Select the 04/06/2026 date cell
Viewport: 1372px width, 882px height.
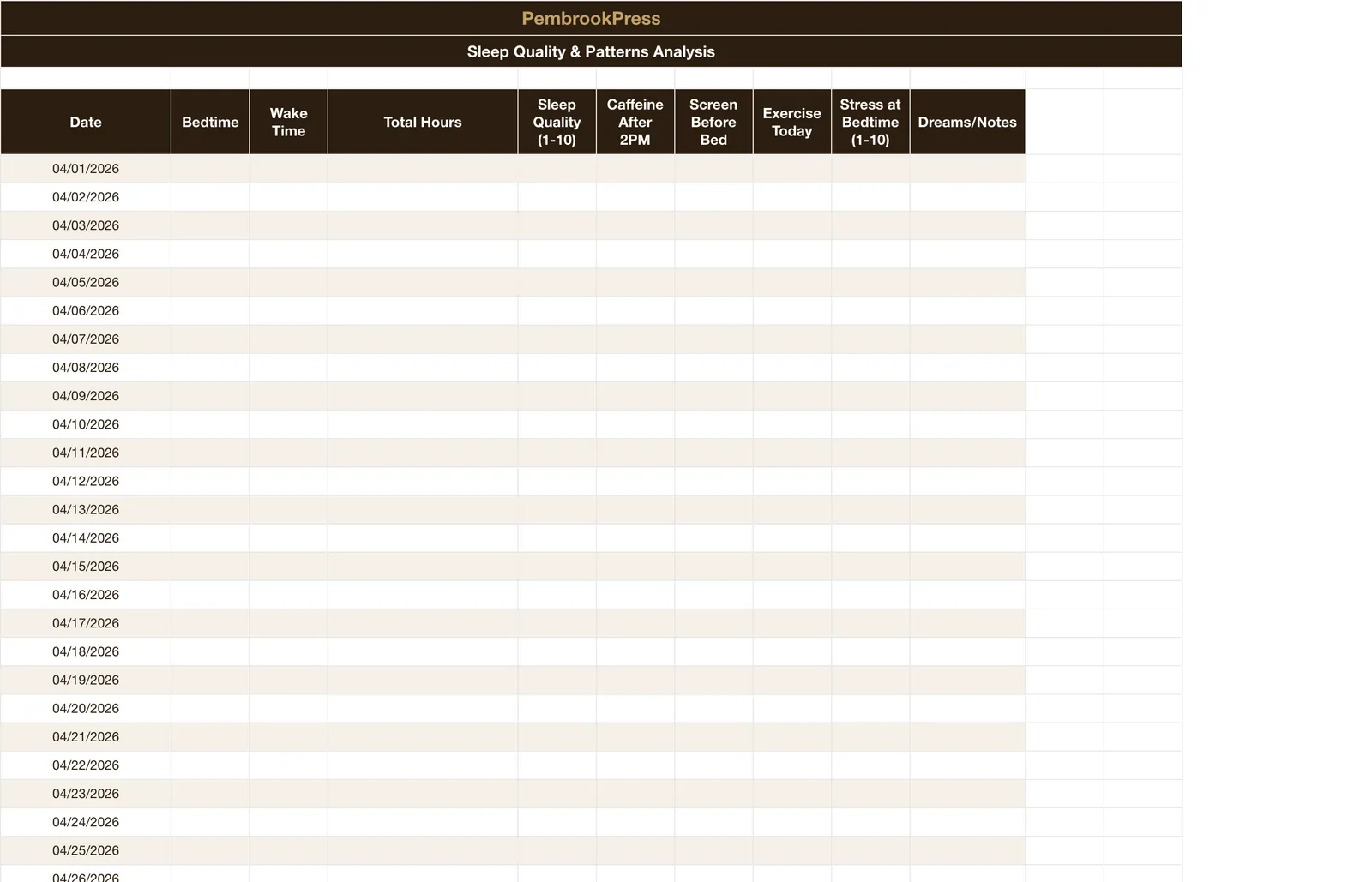pos(86,310)
